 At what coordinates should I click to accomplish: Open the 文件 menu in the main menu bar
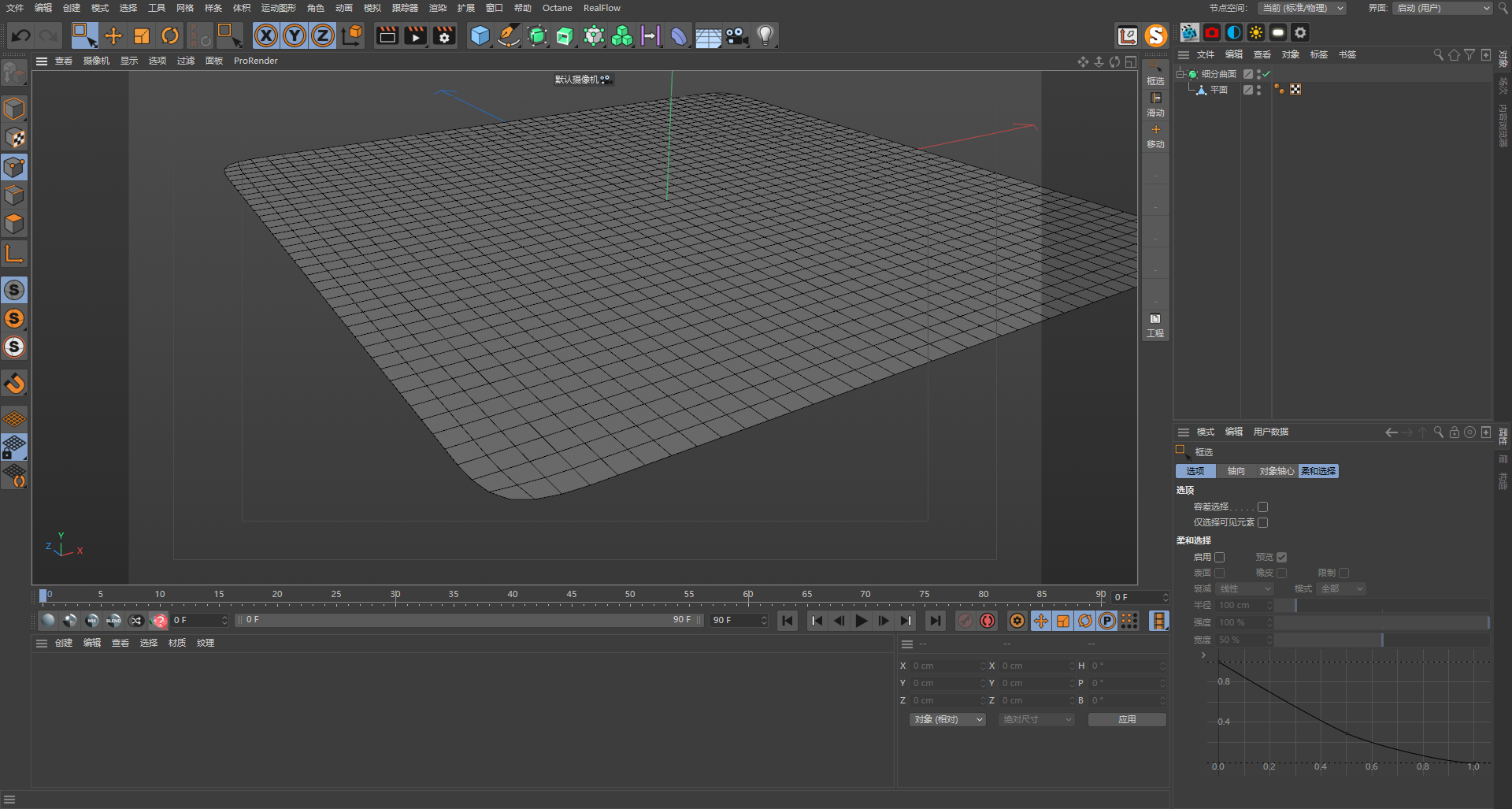tap(15, 8)
